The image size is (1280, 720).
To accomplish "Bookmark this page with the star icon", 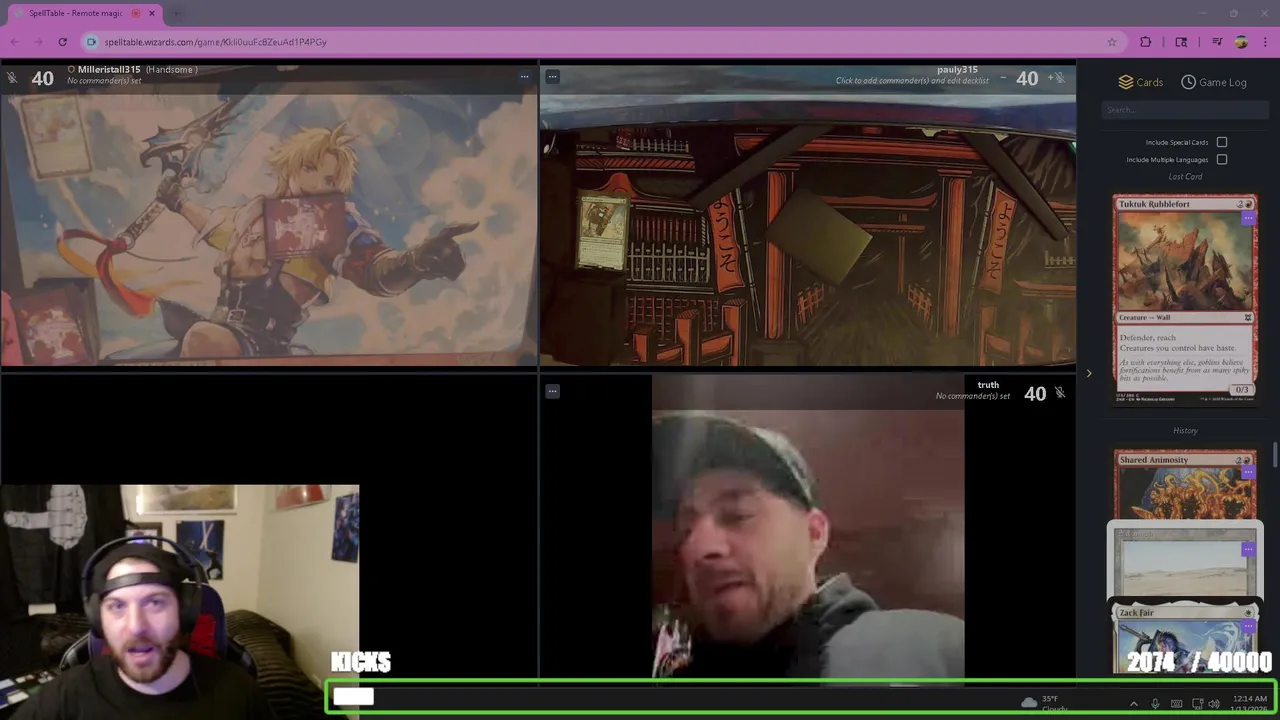I will coord(1111,42).
